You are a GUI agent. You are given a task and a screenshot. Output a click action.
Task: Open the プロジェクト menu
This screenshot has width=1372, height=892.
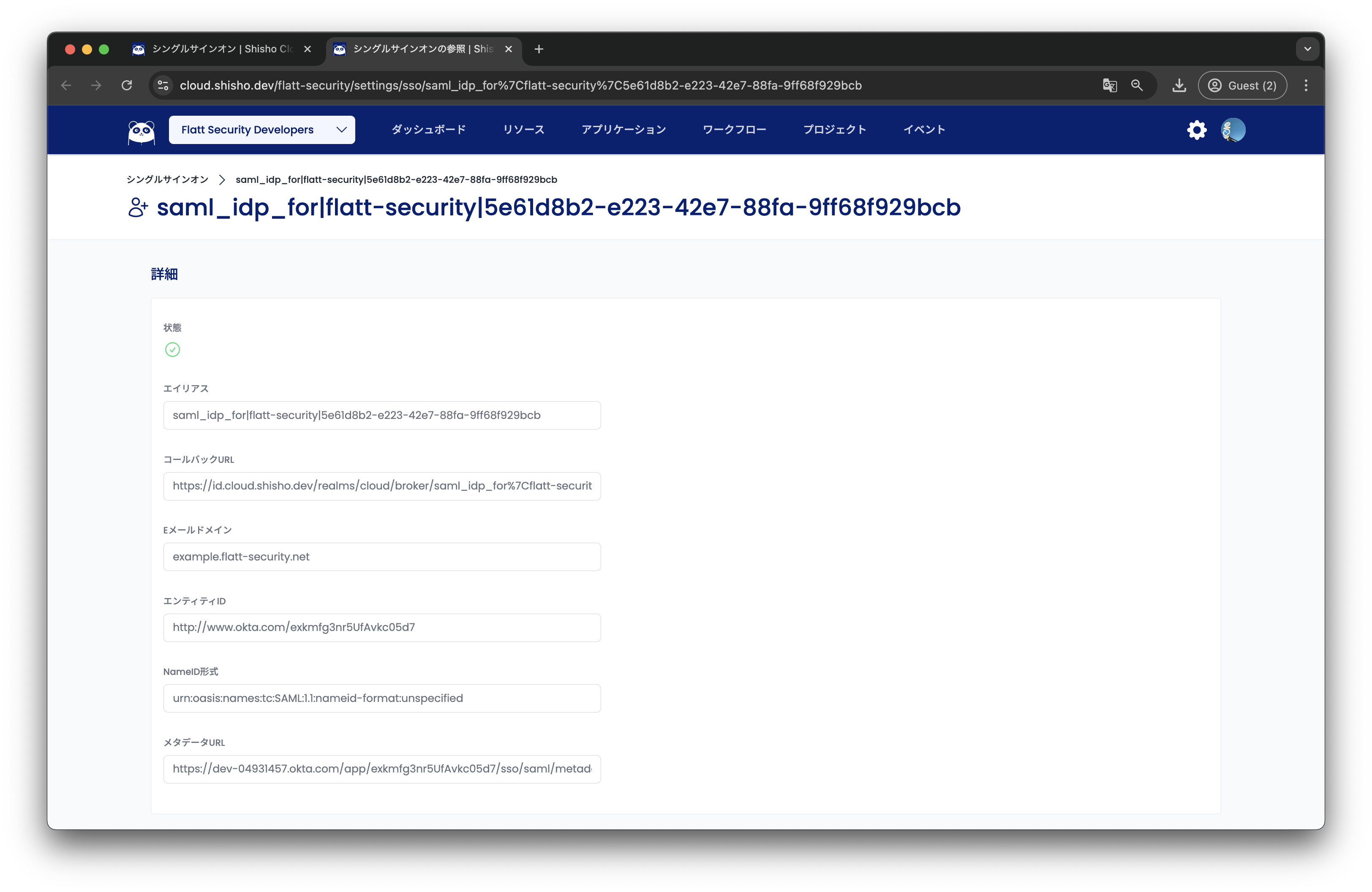[834, 130]
